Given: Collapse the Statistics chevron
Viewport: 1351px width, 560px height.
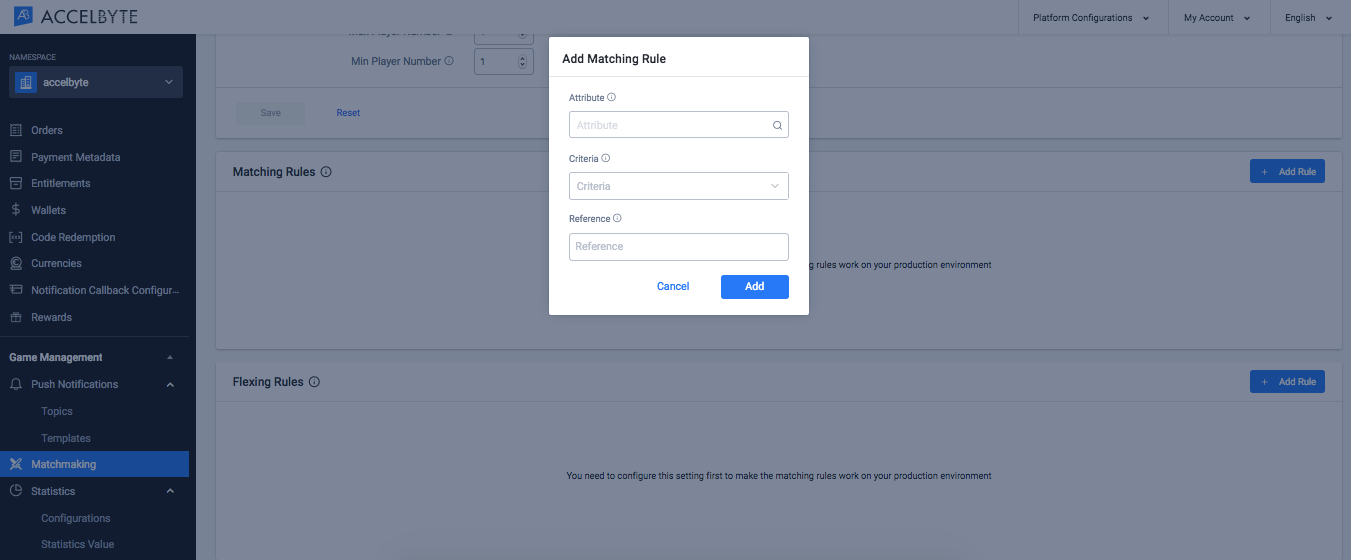Looking at the screenshot, I should tap(170, 491).
